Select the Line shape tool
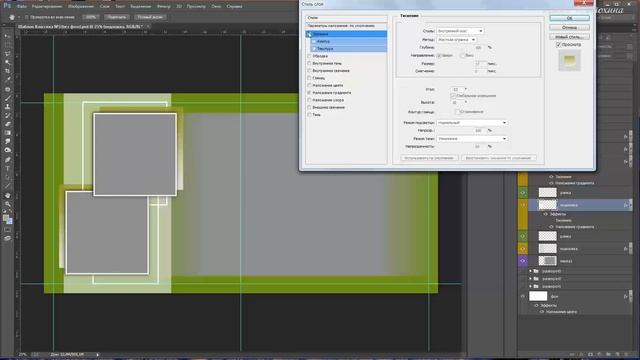Viewport: 640px width, 360px height. (7, 186)
